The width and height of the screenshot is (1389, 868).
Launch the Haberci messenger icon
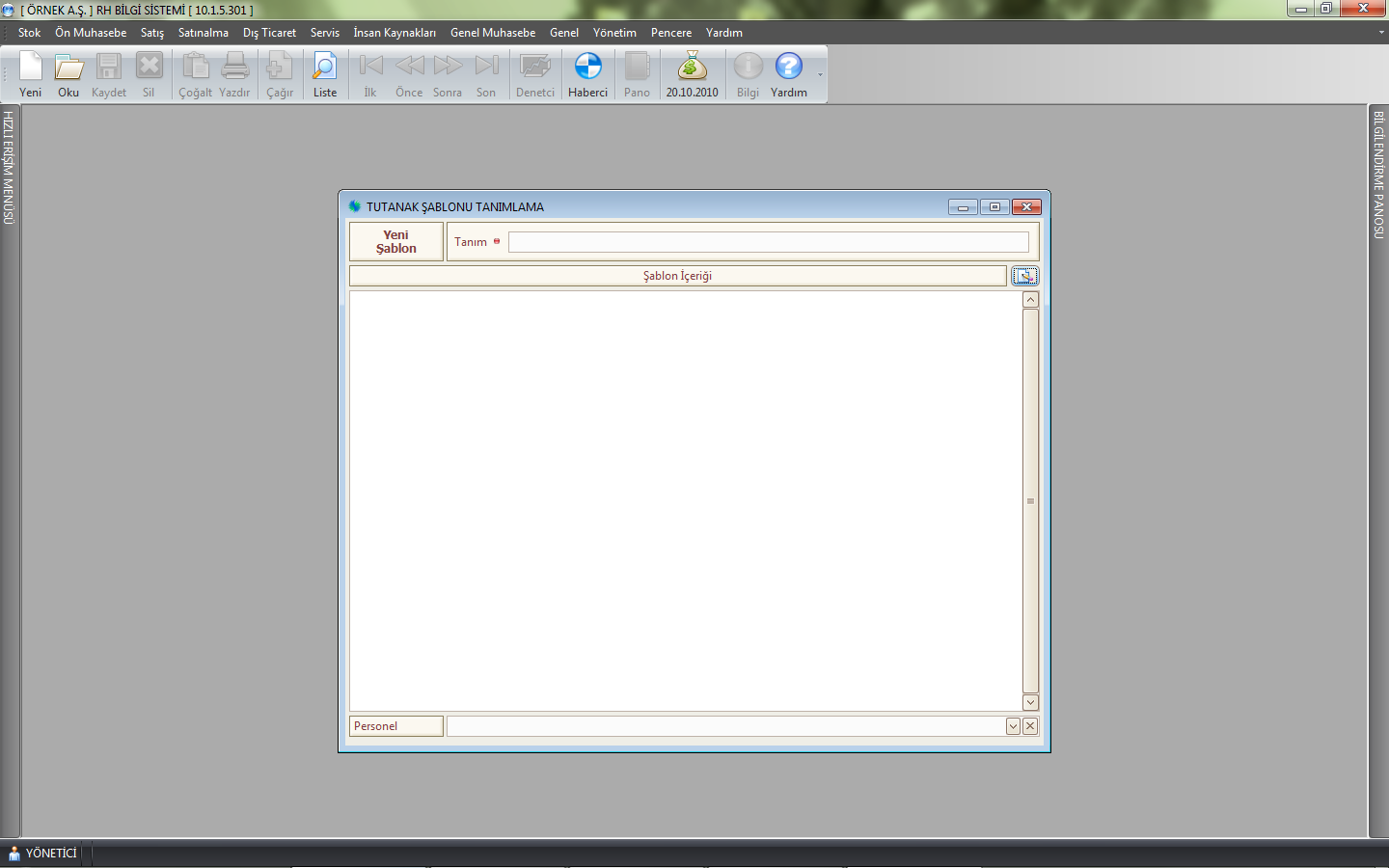click(x=587, y=75)
